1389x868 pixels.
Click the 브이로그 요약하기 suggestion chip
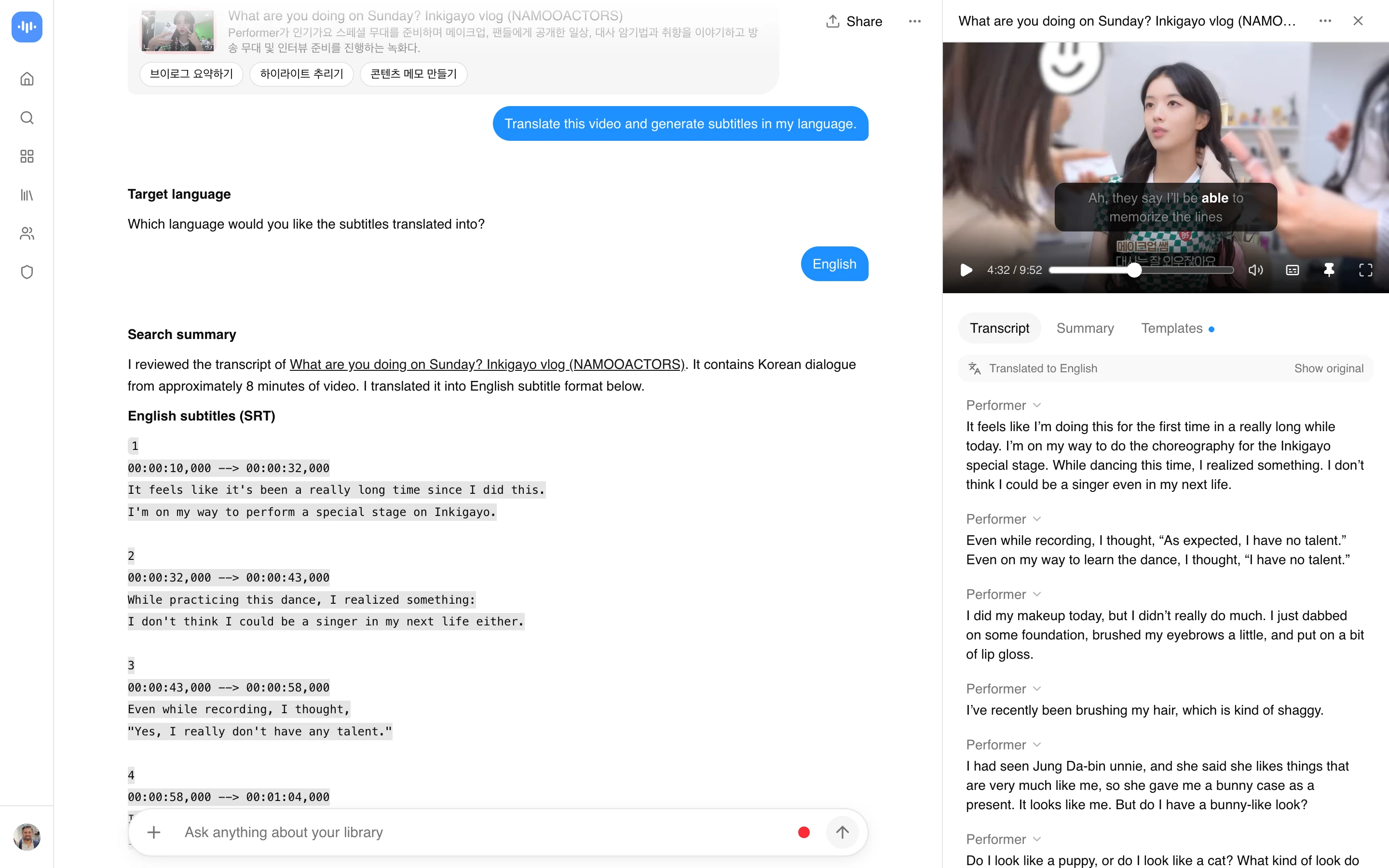click(191, 74)
